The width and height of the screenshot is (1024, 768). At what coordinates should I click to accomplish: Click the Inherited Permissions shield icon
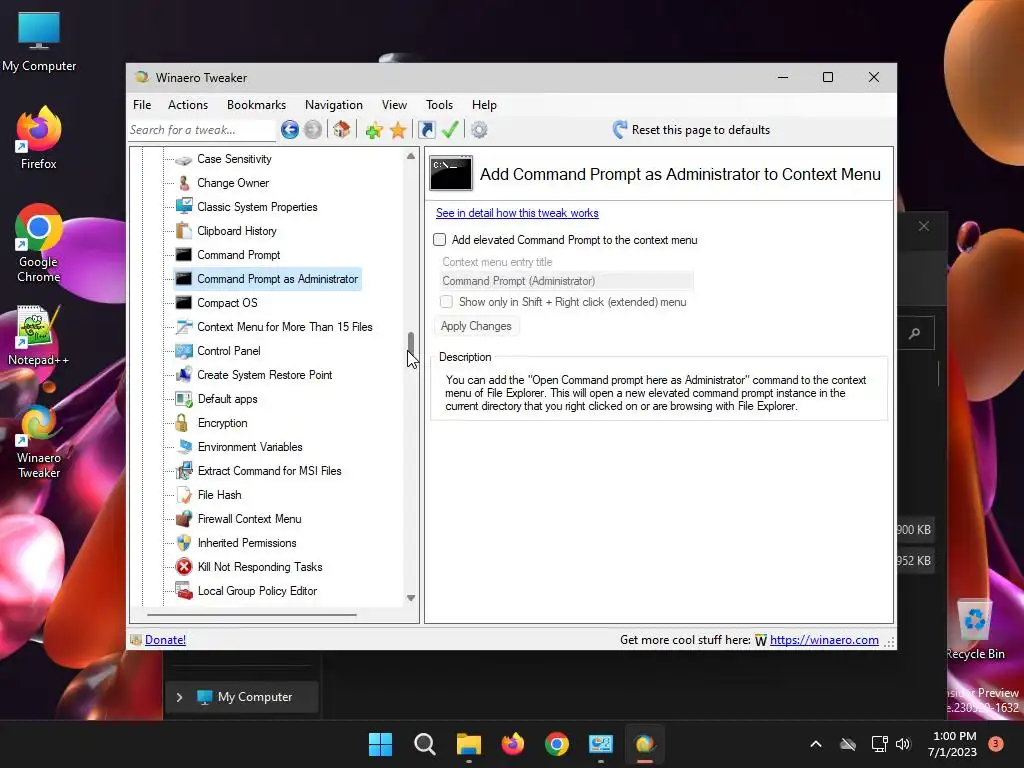pyautogui.click(x=184, y=543)
